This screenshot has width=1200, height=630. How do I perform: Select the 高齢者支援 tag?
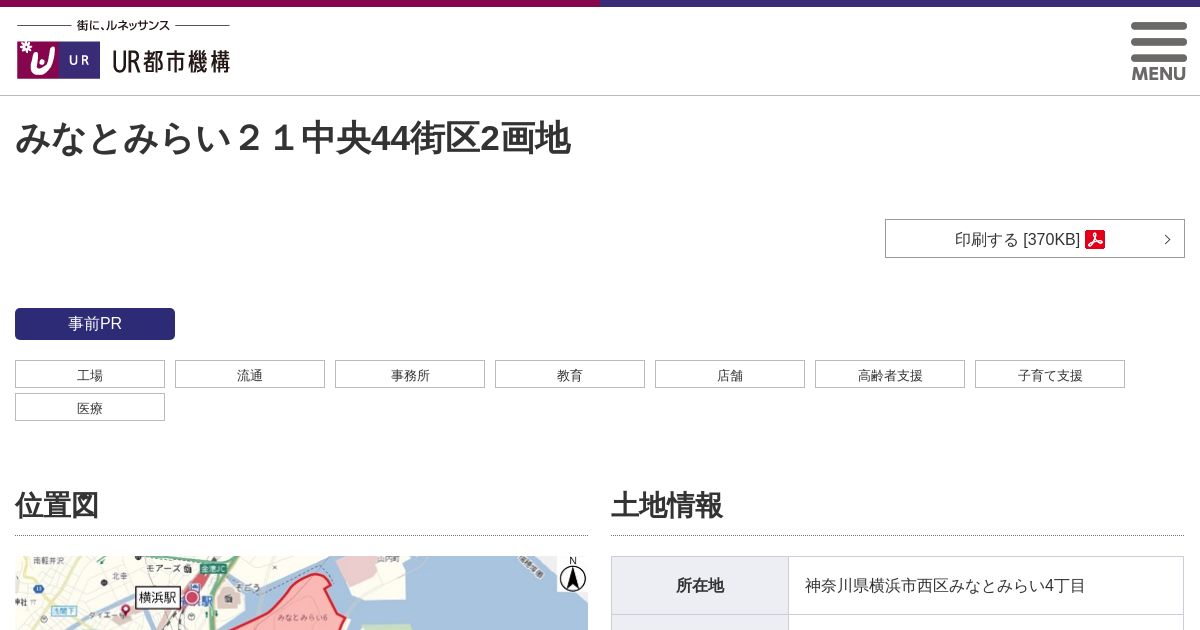(890, 375)
